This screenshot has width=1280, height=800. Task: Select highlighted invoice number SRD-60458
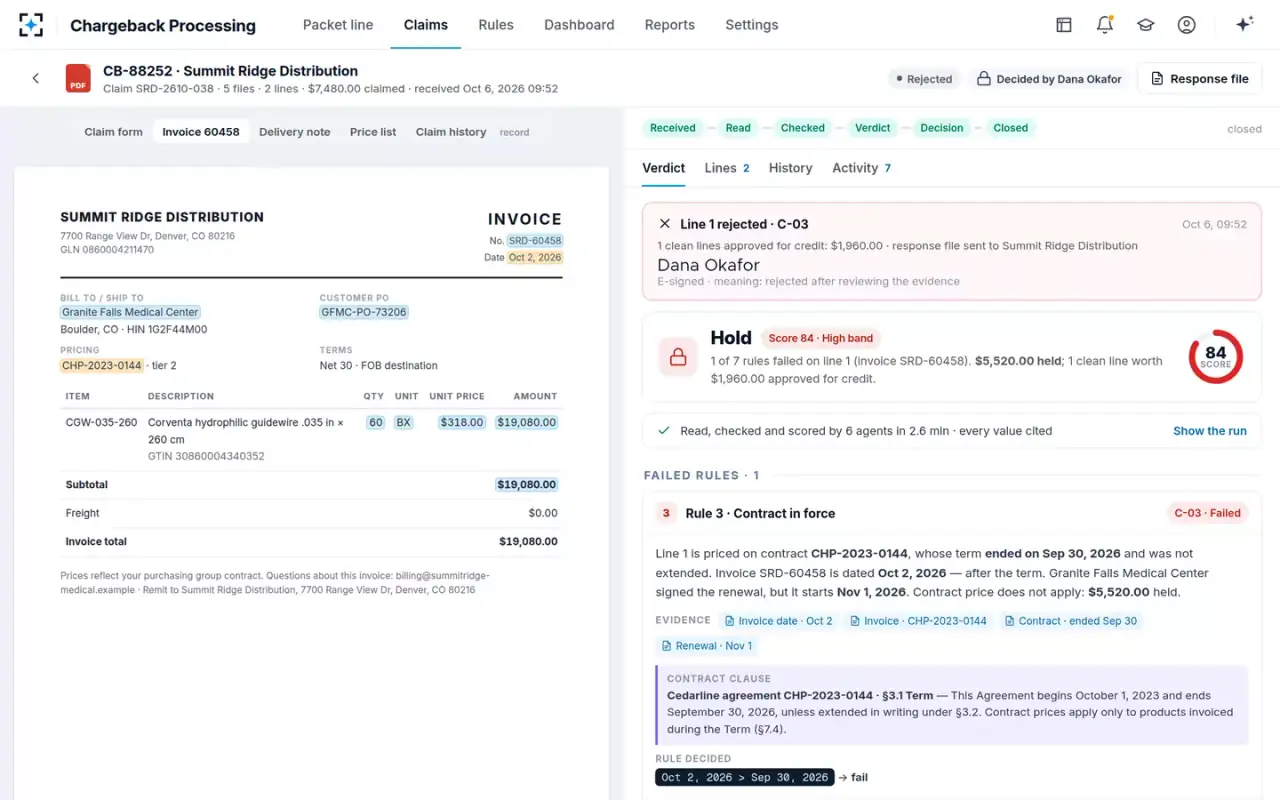point(535,241)
